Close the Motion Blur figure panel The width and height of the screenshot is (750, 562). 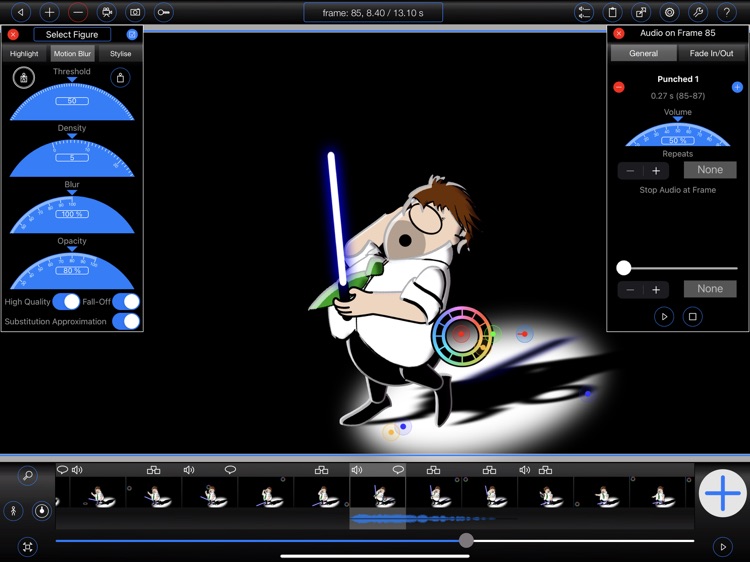coord(13,34)
